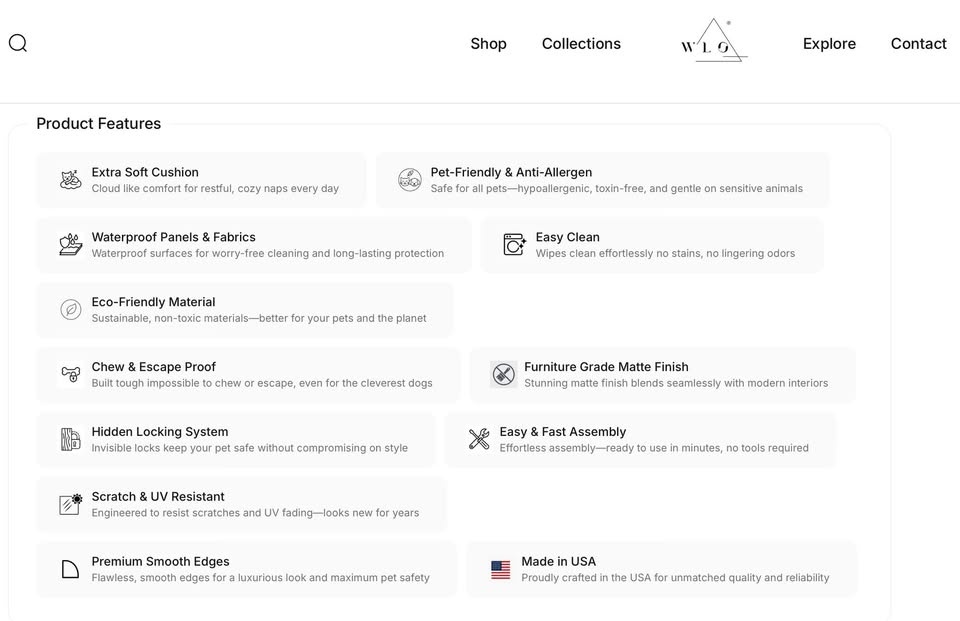Open the Collections menu

pos(581,44)
